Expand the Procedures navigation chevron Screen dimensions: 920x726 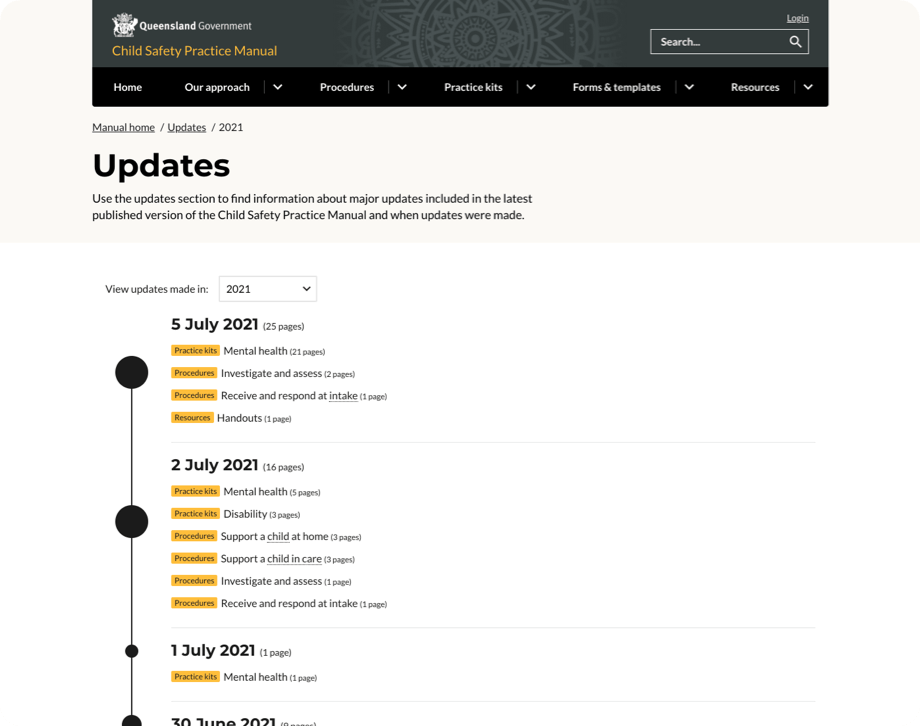[x=401, y=87]
